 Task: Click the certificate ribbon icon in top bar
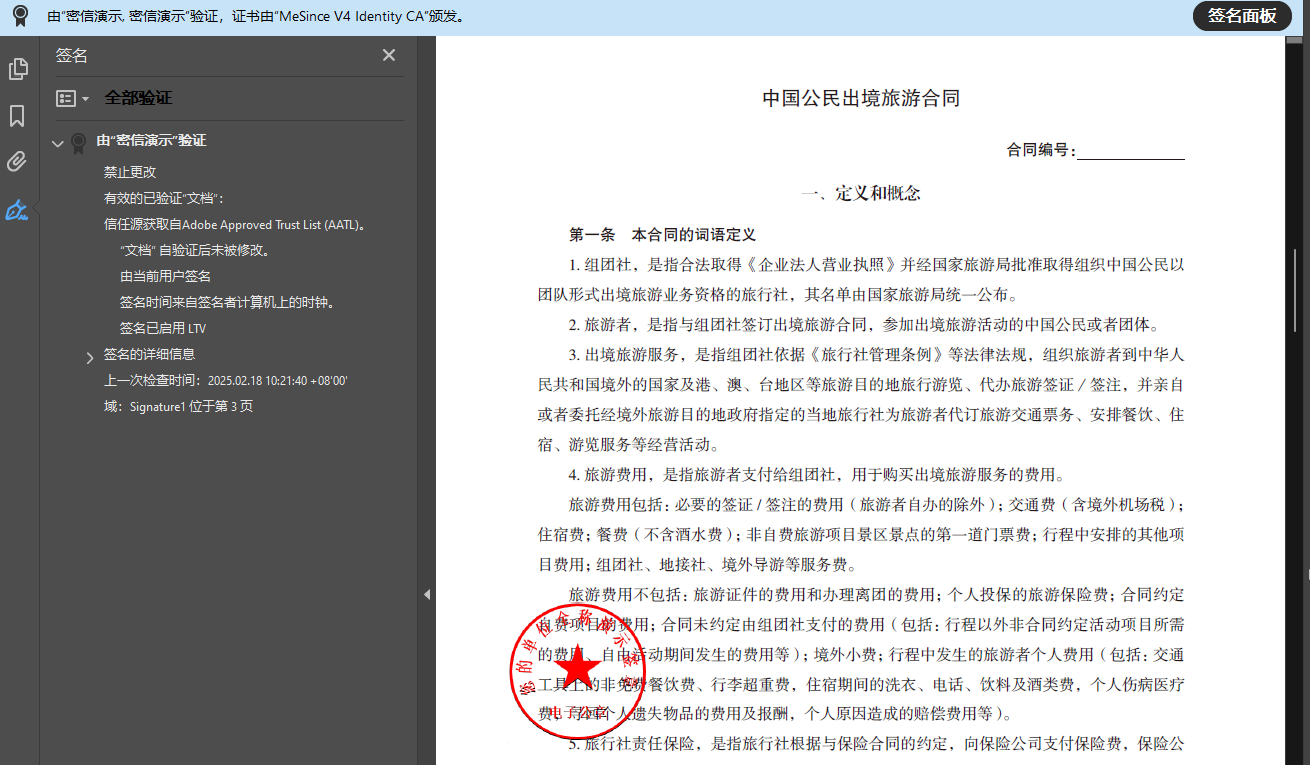coord(18,16)
